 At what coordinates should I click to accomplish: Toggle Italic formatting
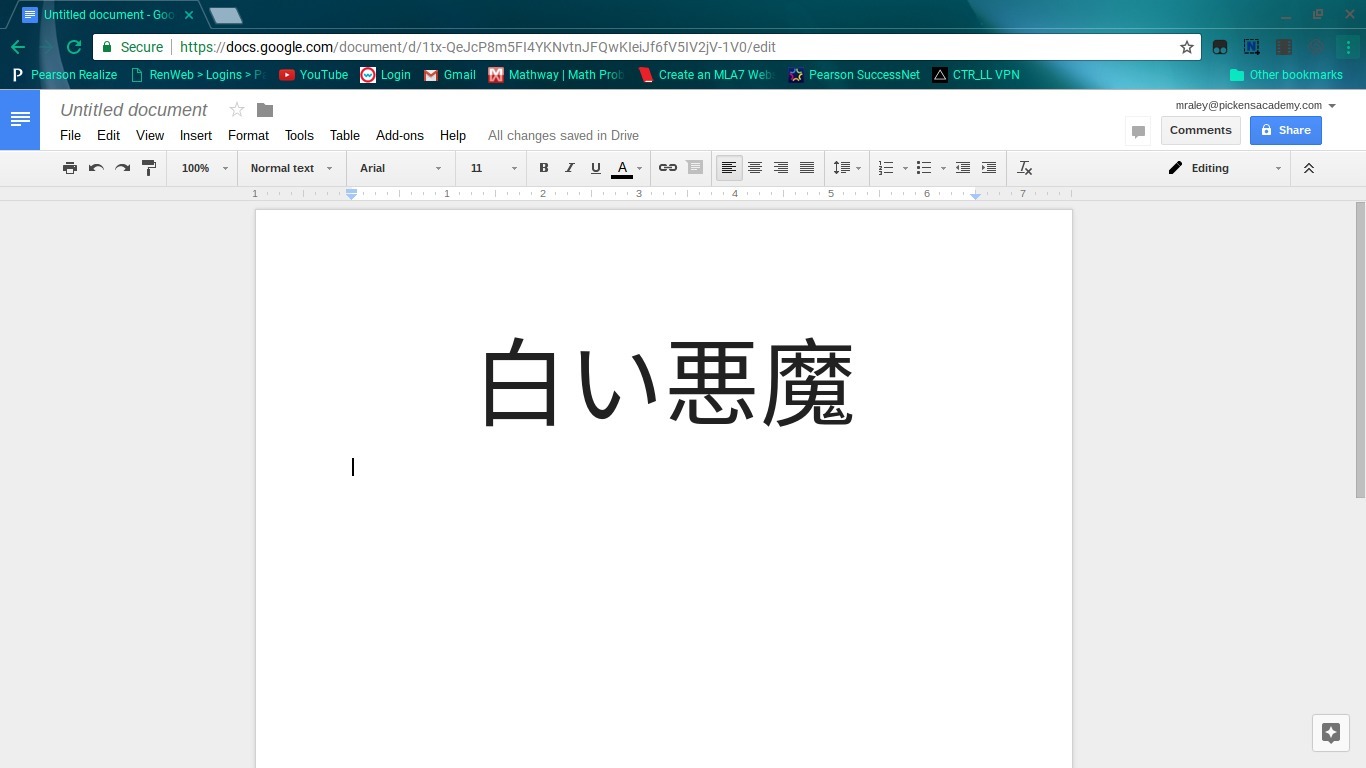click(x=570, y=168)
